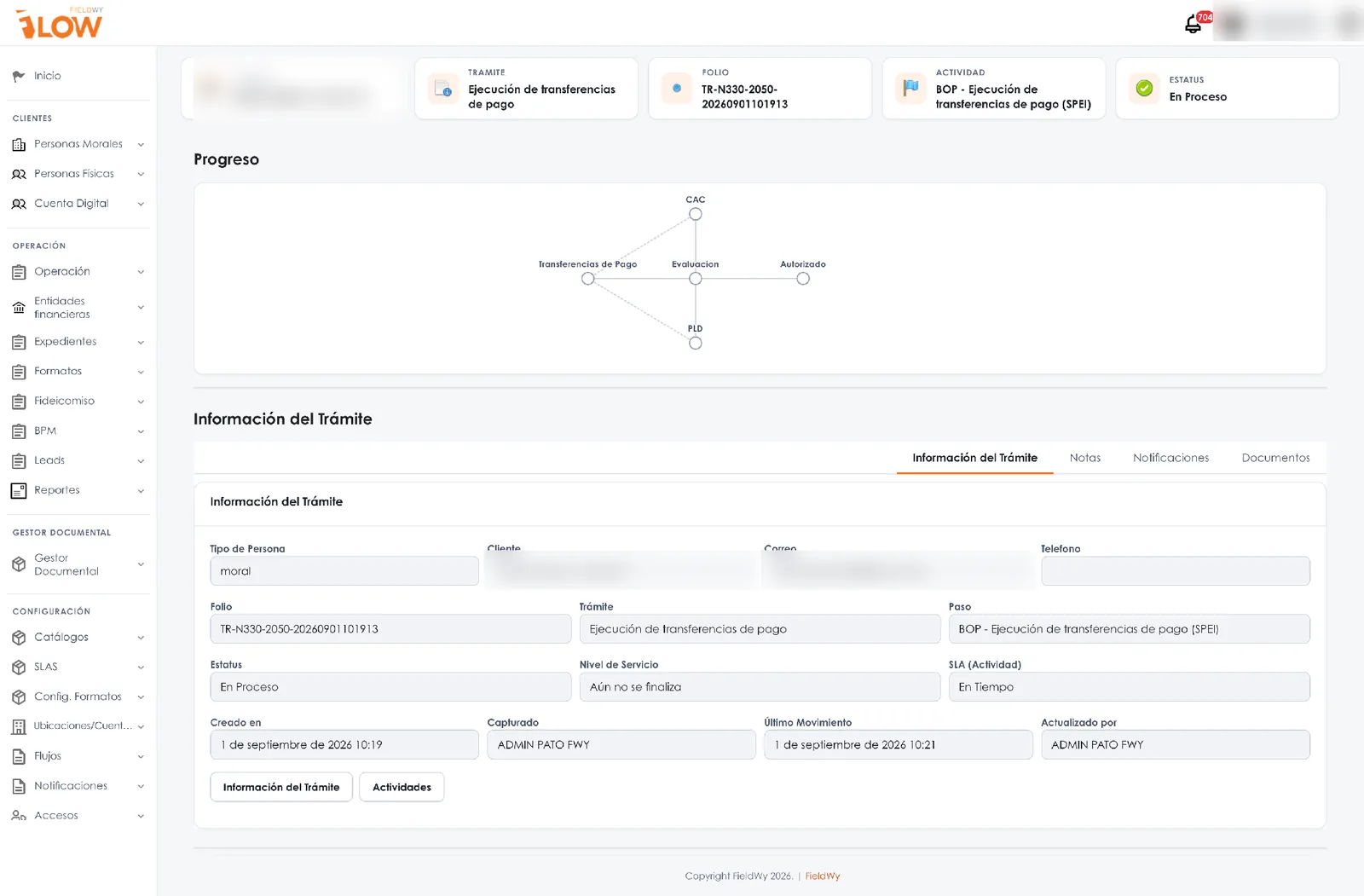Open the notifications bell icon
1364x896 pixels.
[x=1193, y=25]
